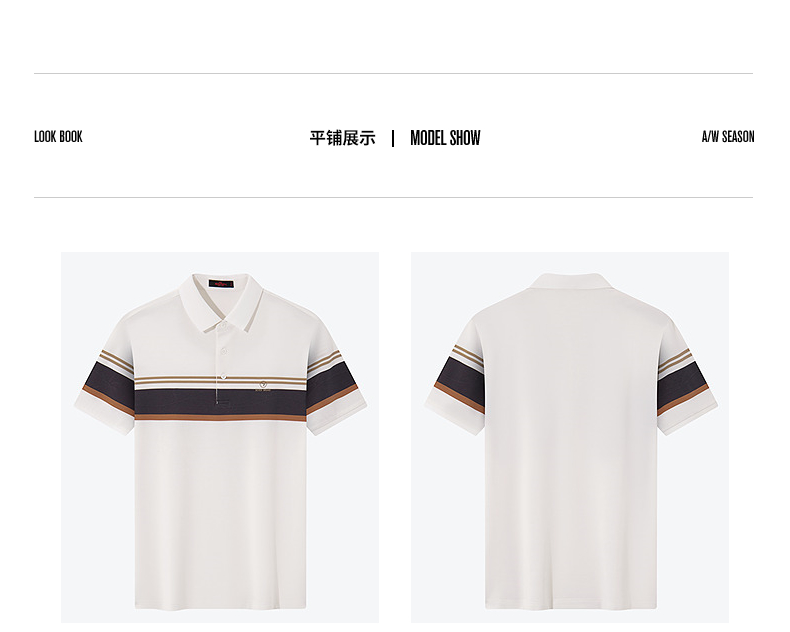Click the A/W SEASON label
790x632 pixels.
point(728,137)
